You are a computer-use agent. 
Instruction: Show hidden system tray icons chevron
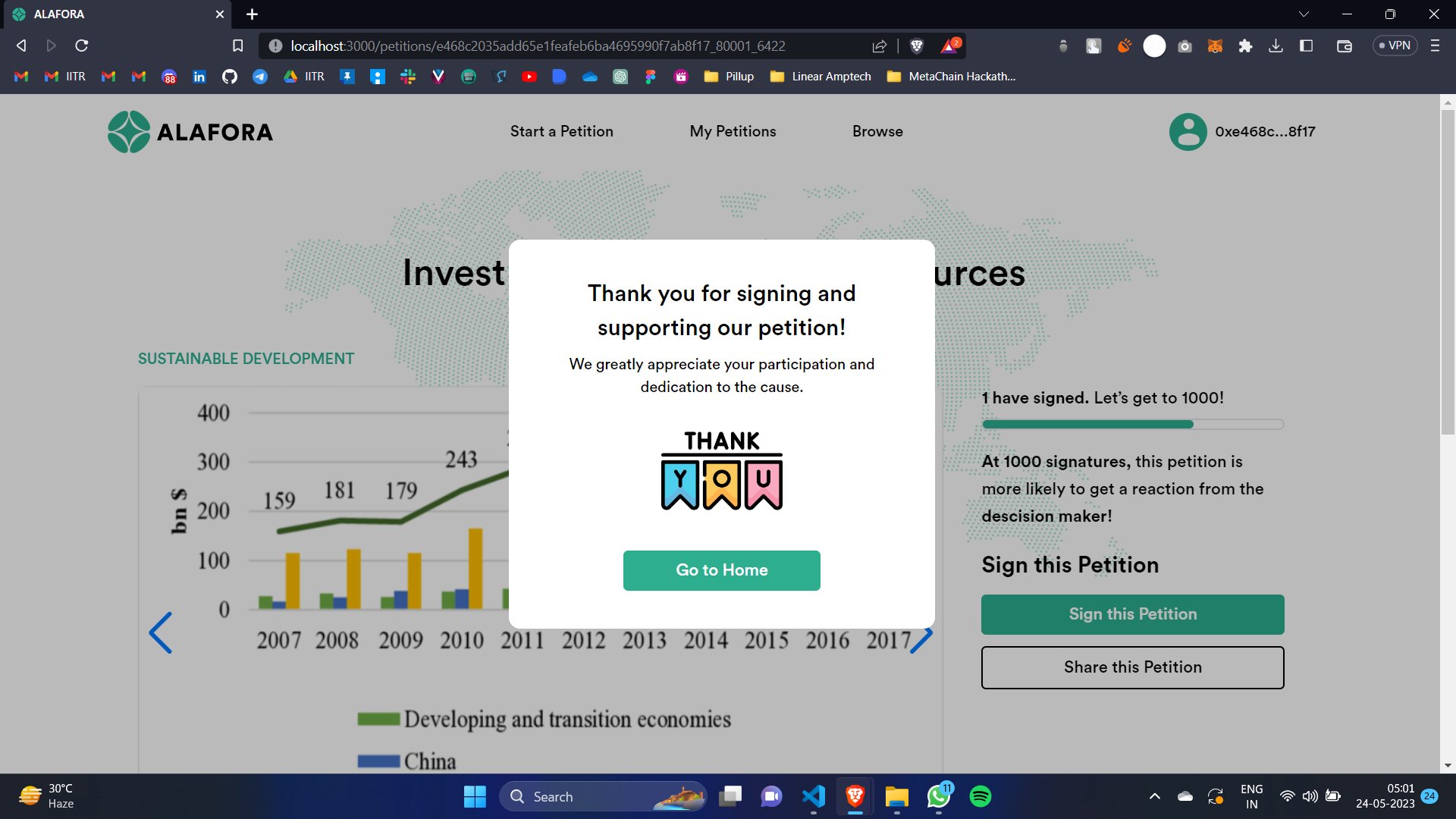1154,796
